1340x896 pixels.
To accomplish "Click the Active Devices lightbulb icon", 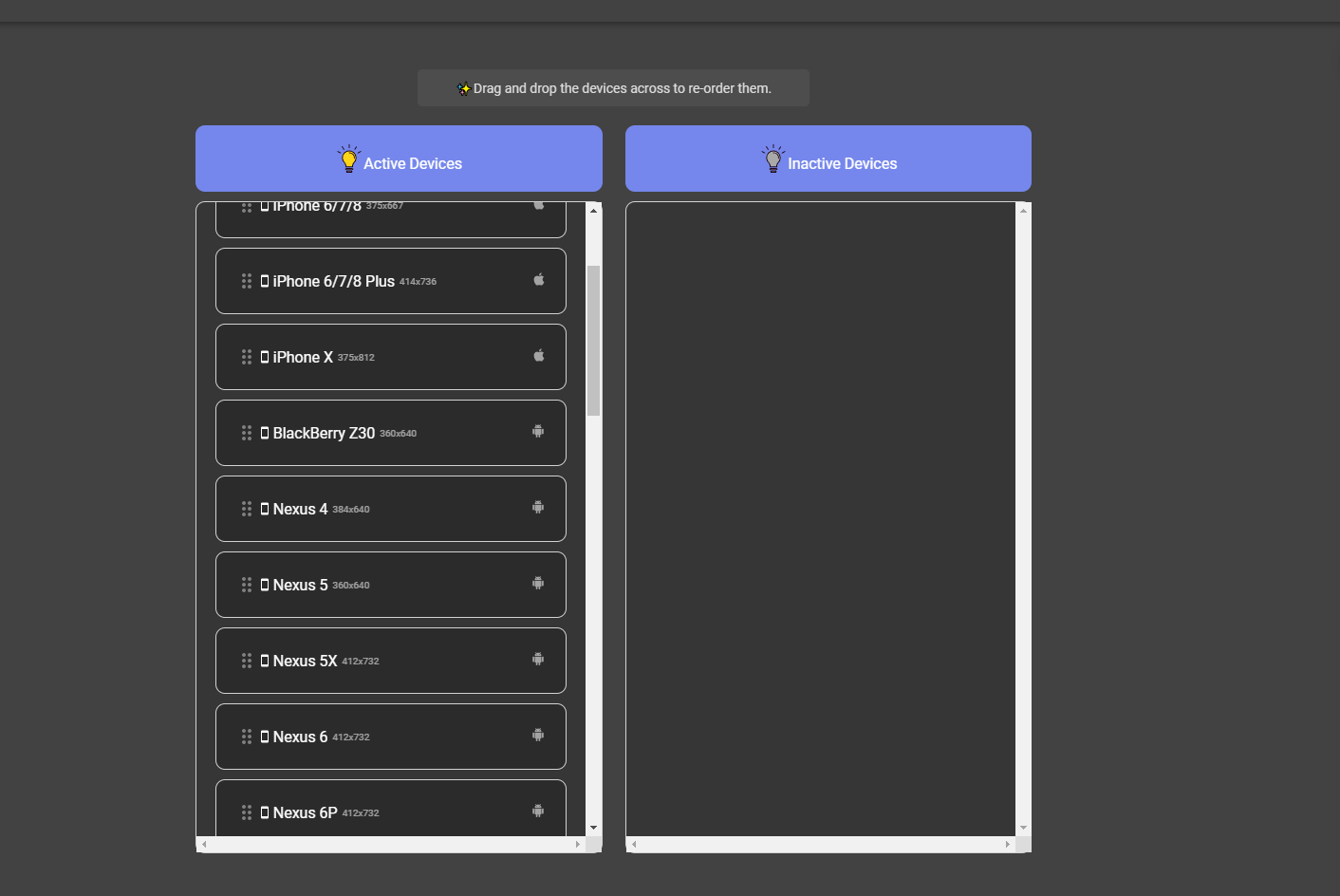I will 349,159.
